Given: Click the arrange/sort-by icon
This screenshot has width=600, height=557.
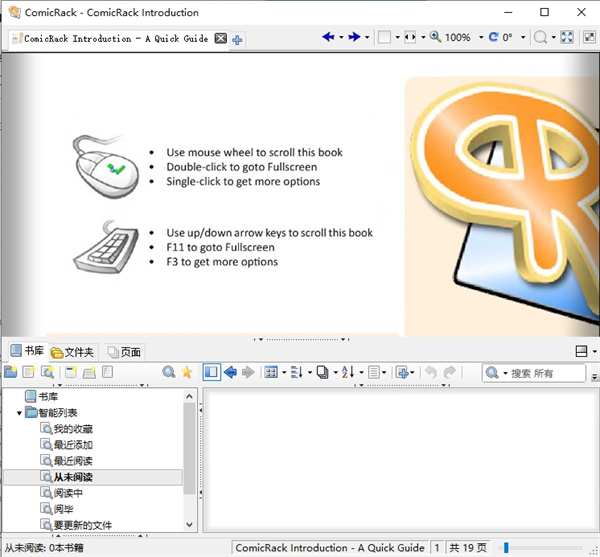Looking at the screenshot, I should (x=297, y=372).
